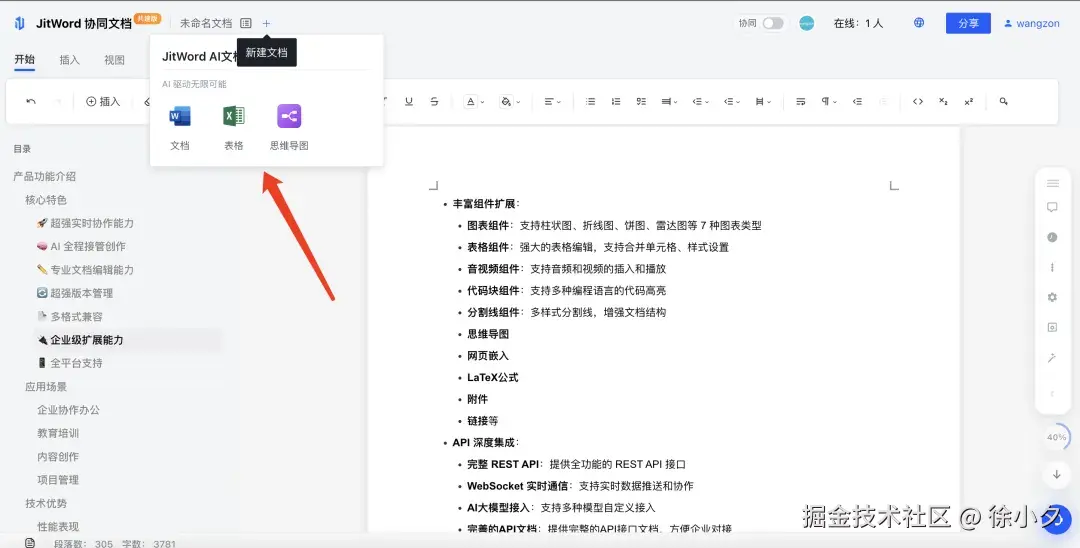
Task: Open the second indent dropdown
Action: pos(732,101)
